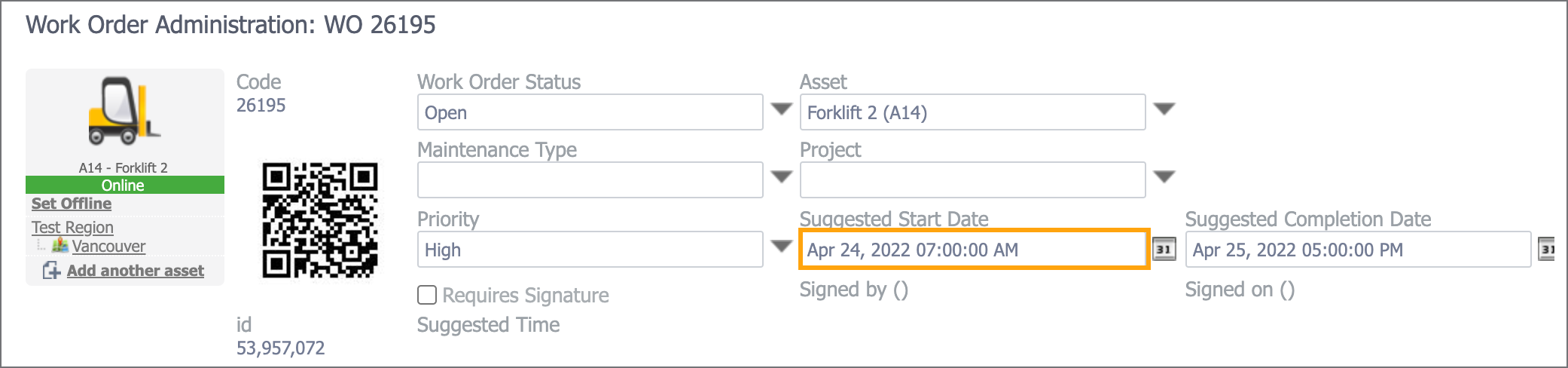Click the Suggested Start Date field

[973, 250]
